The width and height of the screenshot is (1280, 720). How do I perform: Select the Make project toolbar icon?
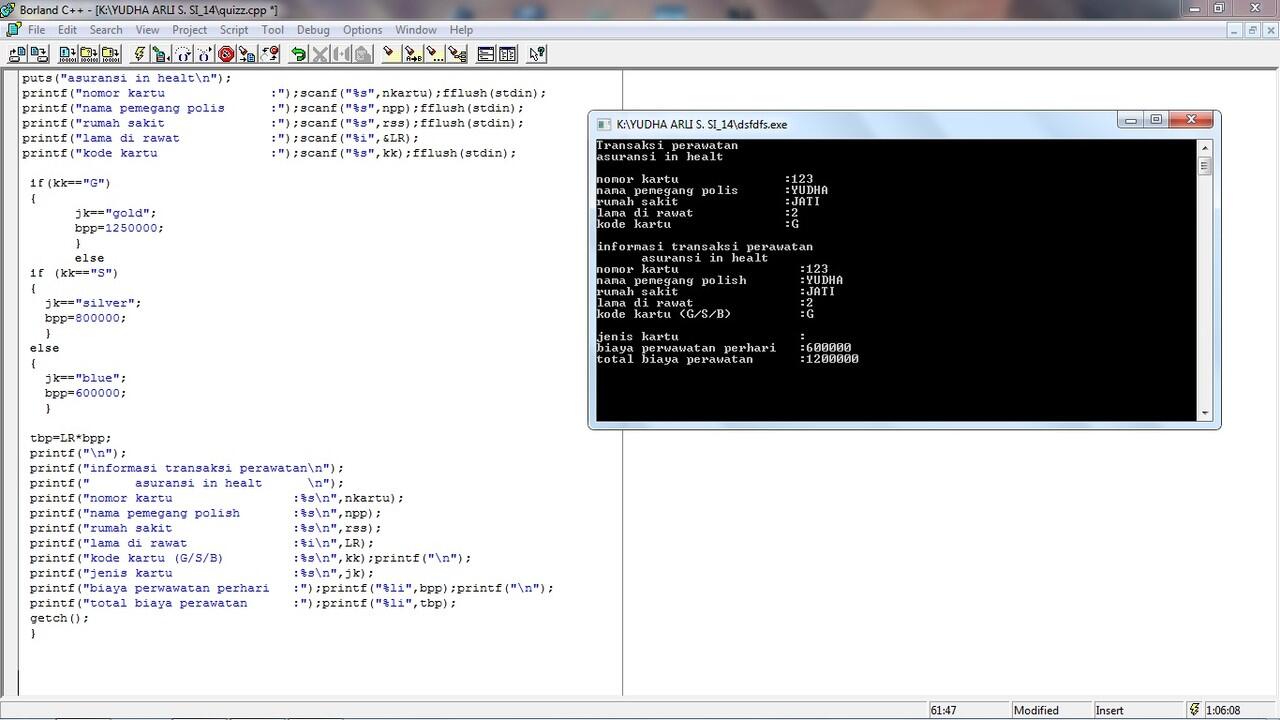click(88, 55)
